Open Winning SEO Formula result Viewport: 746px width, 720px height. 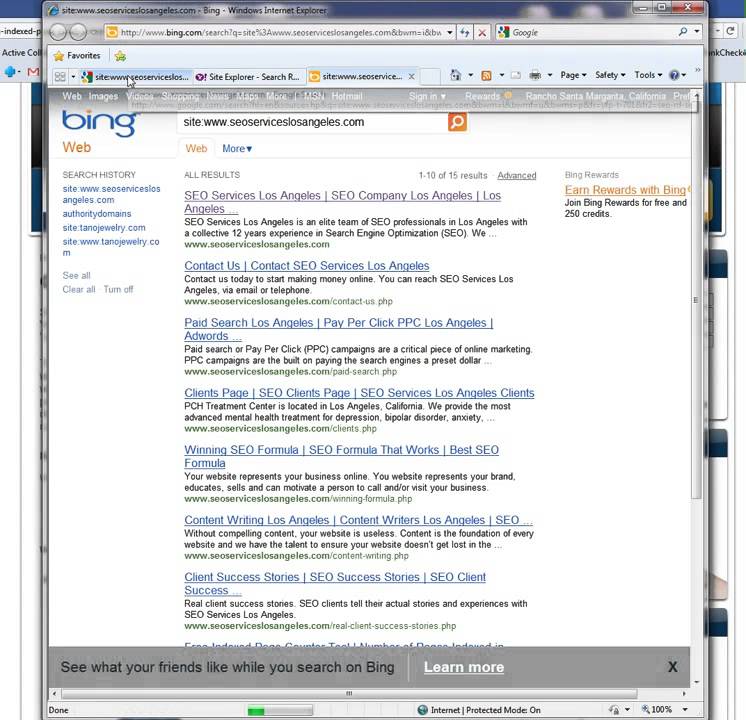coord(342,456)
